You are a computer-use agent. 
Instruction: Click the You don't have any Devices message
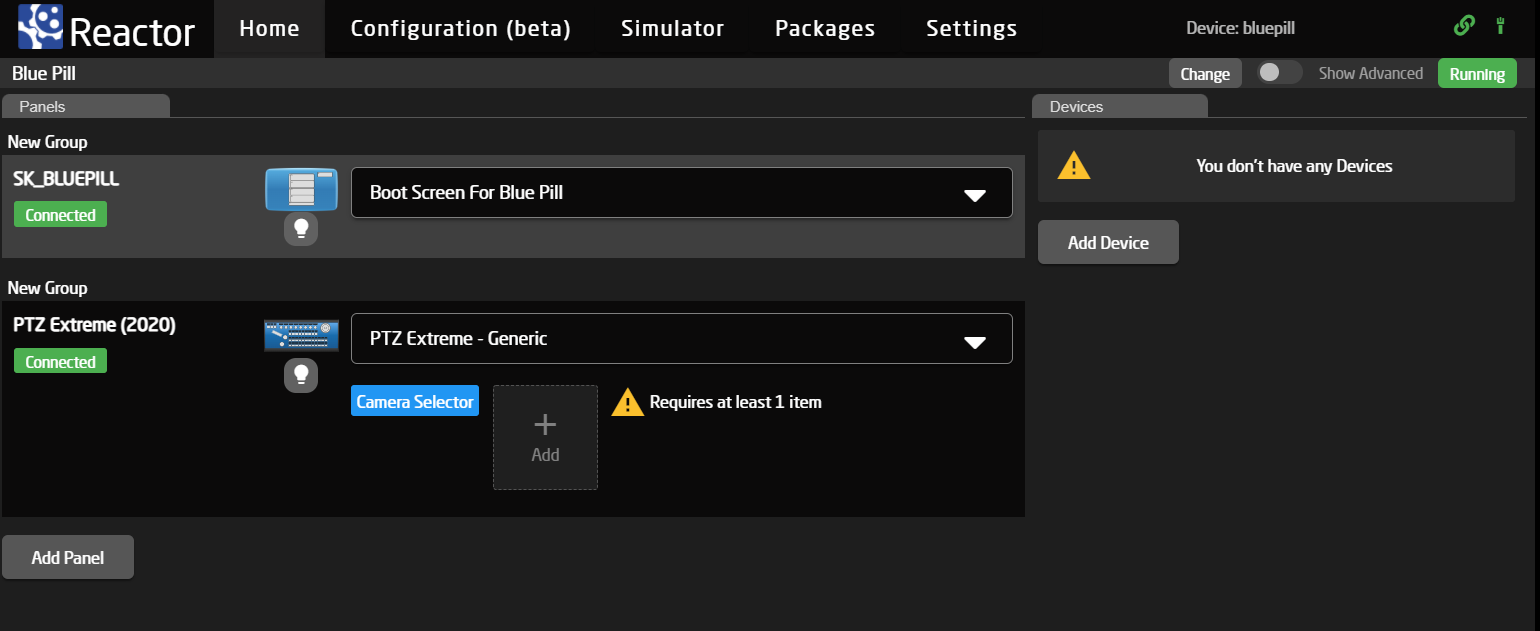(x=1294, y=166)
